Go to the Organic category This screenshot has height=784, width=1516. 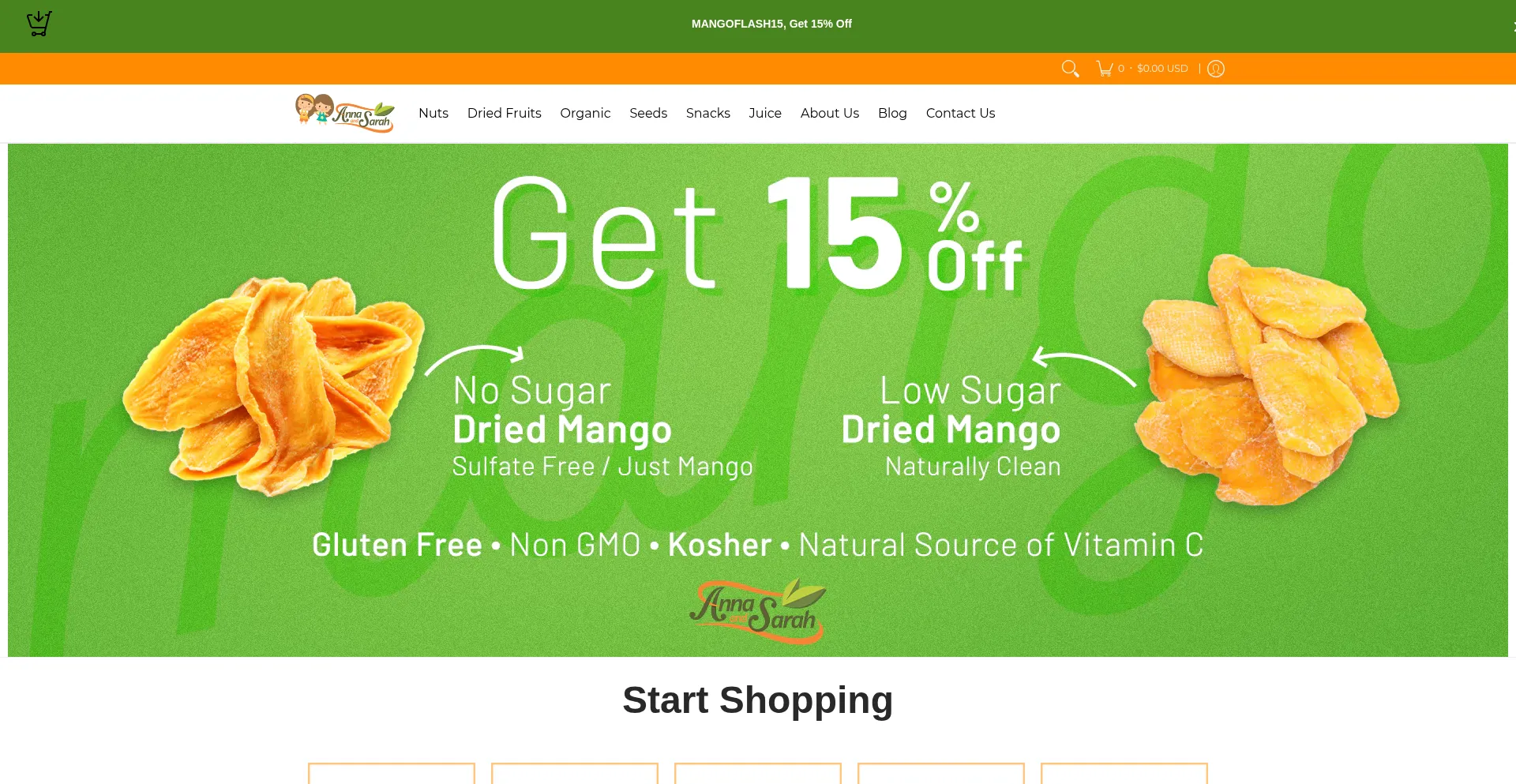pos(585,113)
